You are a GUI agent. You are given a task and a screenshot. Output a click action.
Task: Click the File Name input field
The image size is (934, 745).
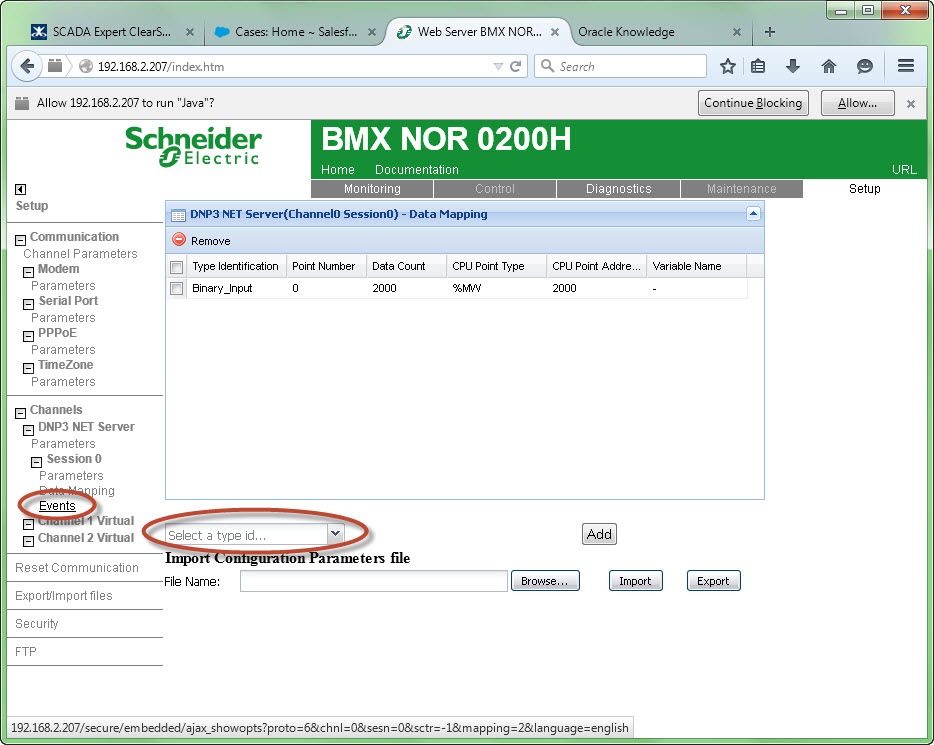(373, 581)
